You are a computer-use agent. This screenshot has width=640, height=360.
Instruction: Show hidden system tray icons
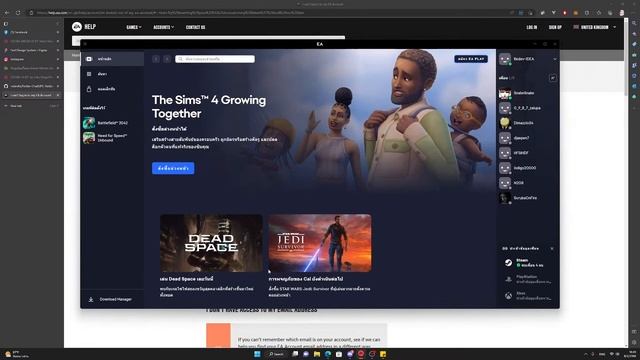point(585,354)
